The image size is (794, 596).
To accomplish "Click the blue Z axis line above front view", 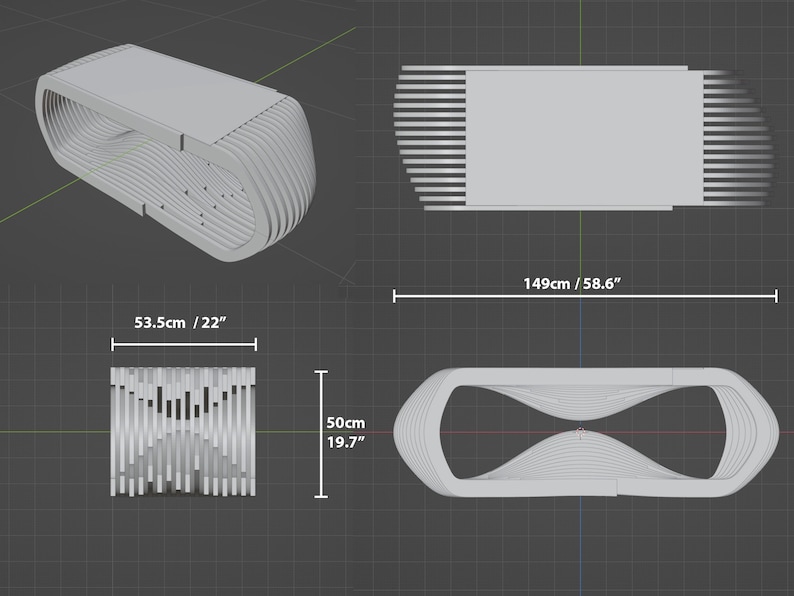I will [581, 334].
